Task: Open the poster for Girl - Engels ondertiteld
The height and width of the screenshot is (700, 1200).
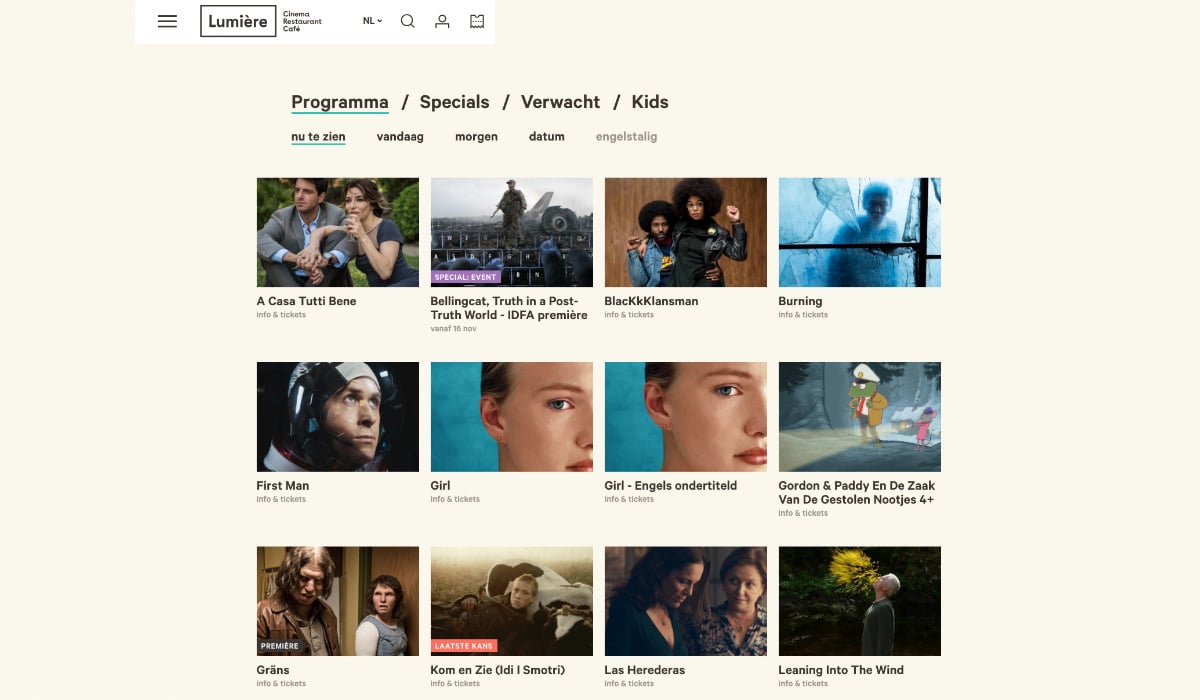Action: pyautogui.click(x=686, y=417)
